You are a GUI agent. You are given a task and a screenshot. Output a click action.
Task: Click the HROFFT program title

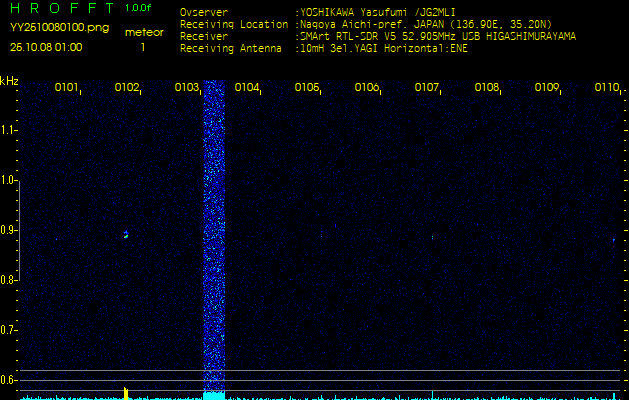tap(61, 8)
